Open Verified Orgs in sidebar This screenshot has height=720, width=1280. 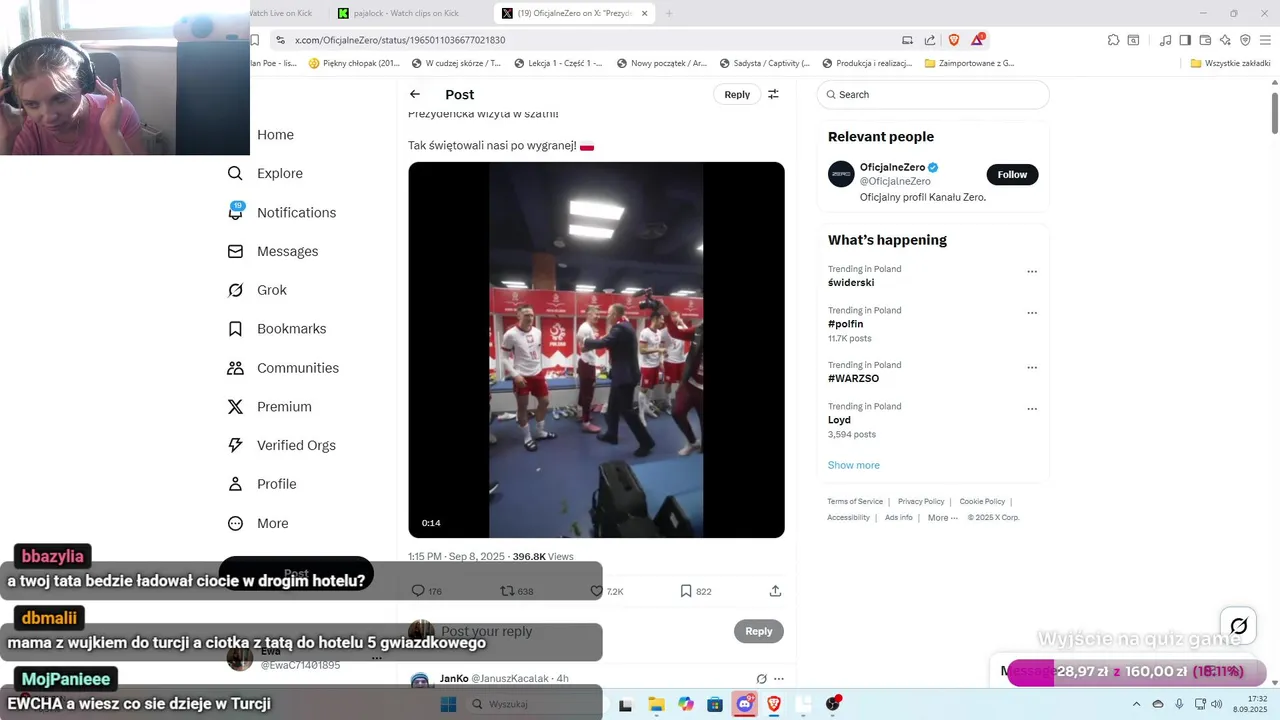pos(281,445)
